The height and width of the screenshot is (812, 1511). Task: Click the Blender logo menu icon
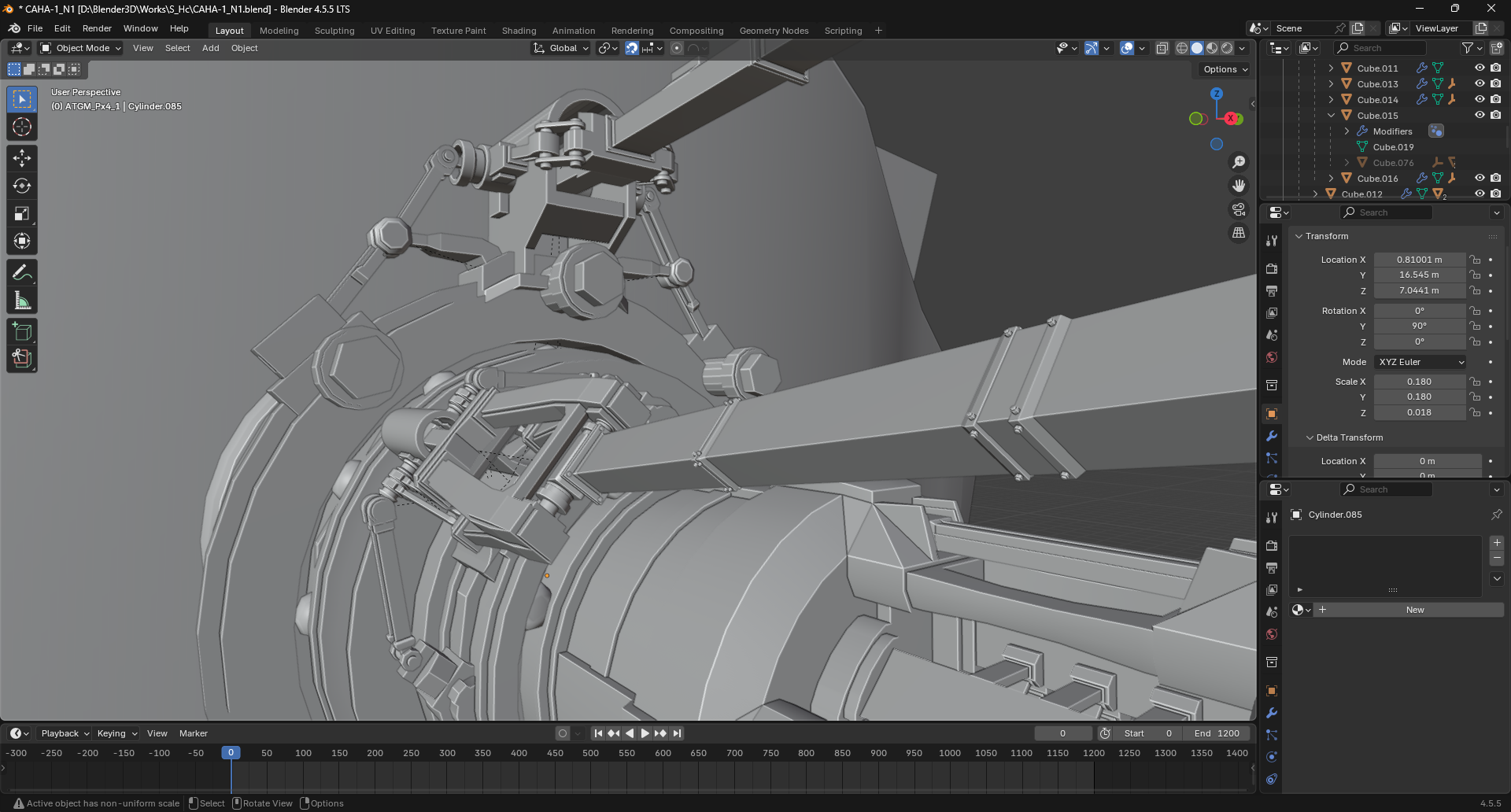[x=14, y=28]
